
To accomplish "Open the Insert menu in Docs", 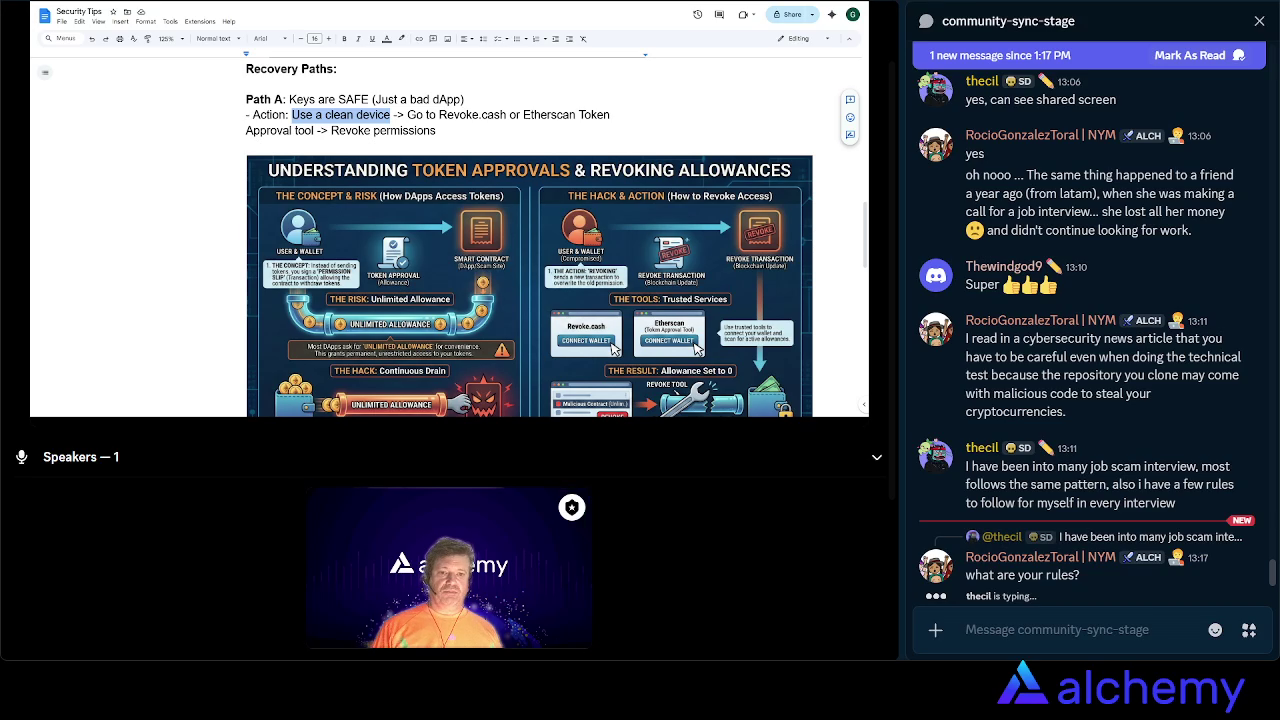I will point(120,22).
